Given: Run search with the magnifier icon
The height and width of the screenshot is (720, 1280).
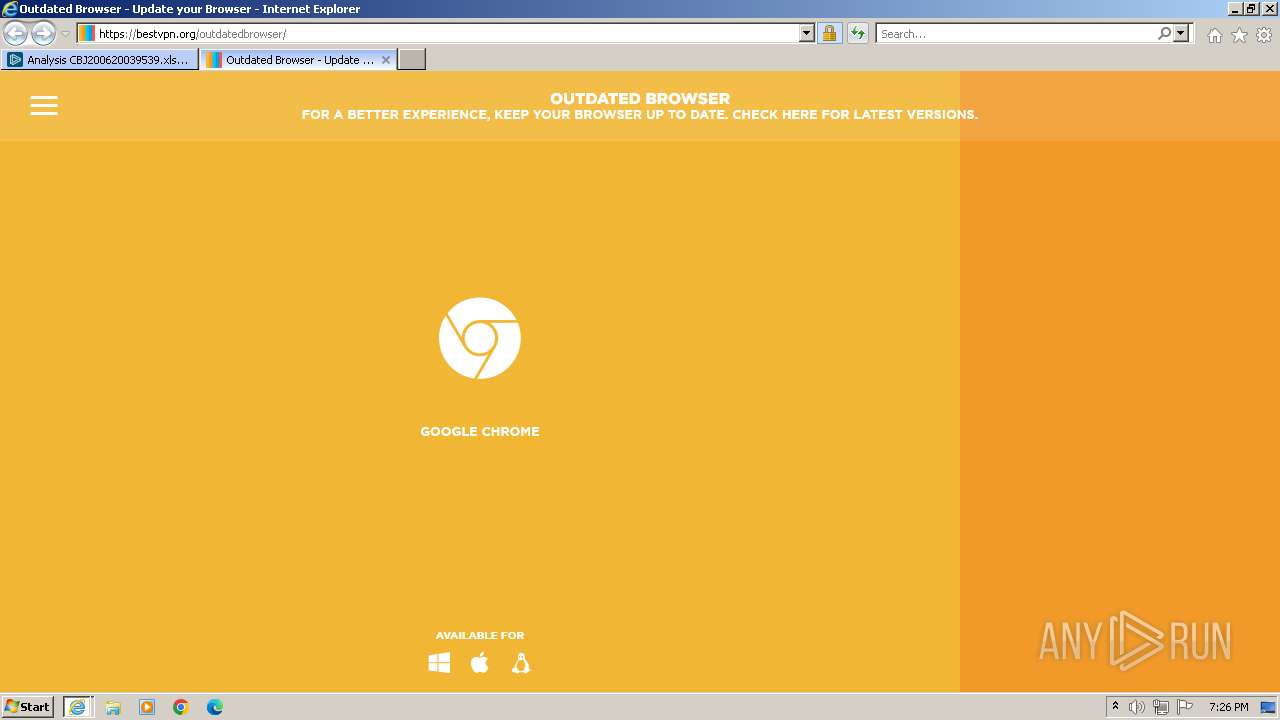Looking at the screenshot, I should click(1164, 33).
